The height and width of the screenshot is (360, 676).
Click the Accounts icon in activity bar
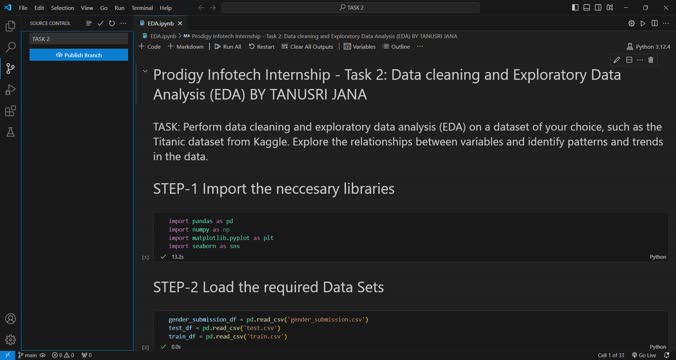(10, 319)
